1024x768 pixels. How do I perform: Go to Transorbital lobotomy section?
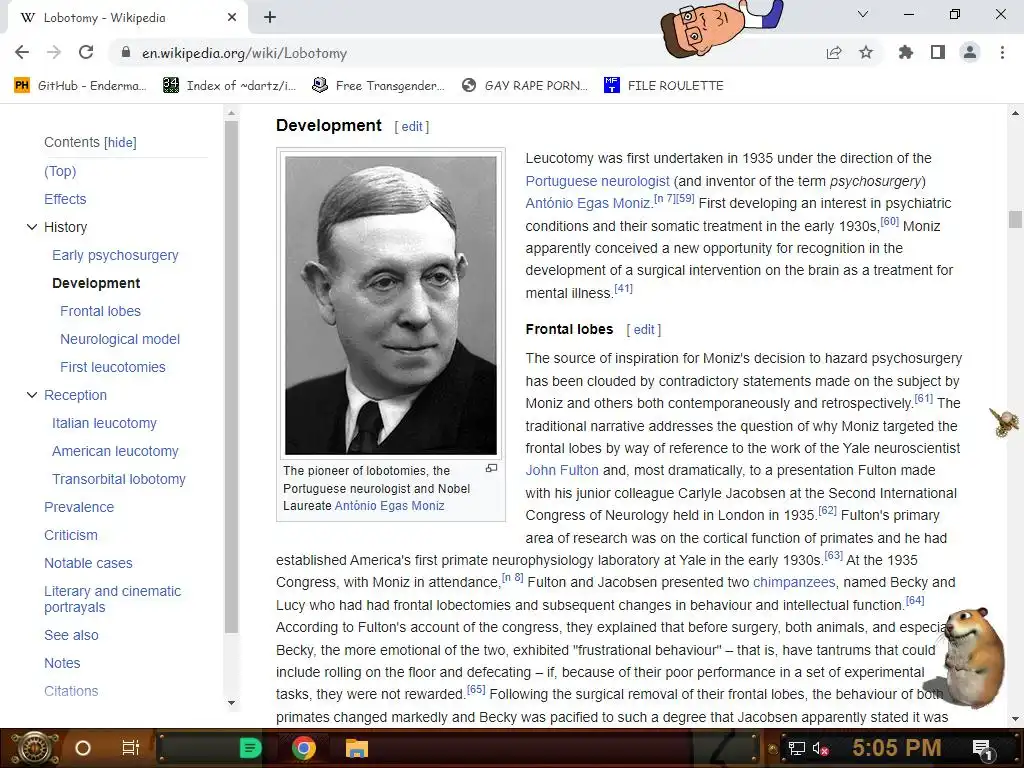[119, 479]
